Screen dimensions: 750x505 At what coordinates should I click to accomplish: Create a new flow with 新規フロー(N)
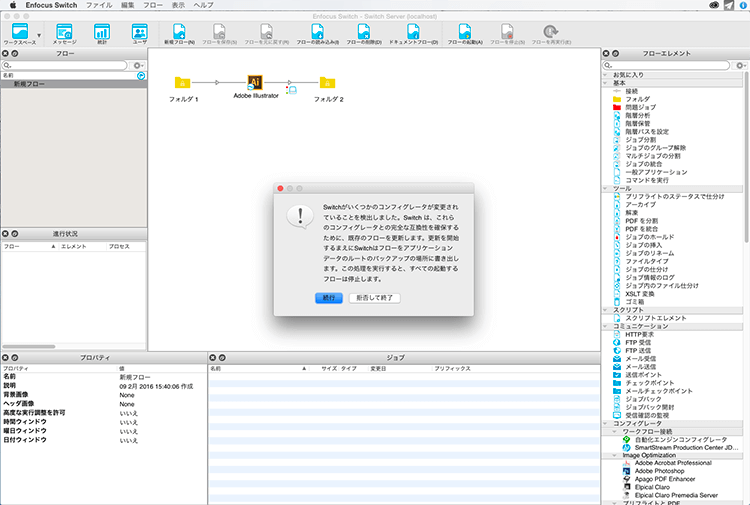pyautogui.click(x=179, y=33)
